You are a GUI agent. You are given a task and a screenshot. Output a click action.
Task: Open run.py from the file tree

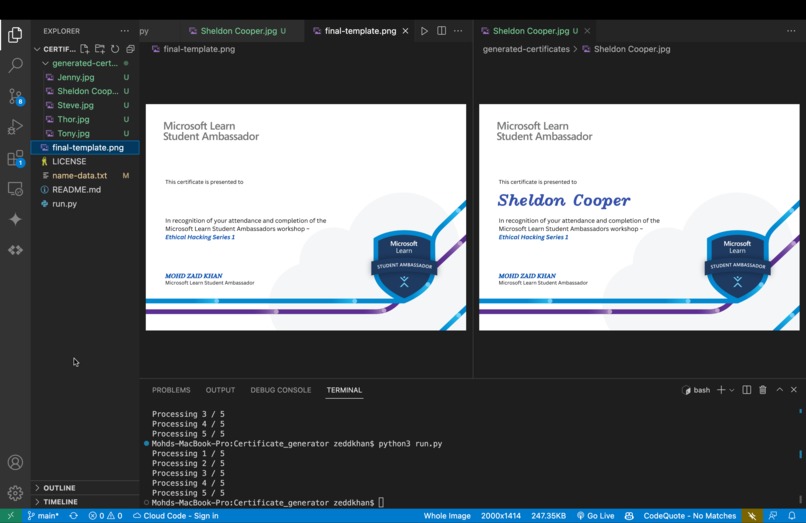85,204
